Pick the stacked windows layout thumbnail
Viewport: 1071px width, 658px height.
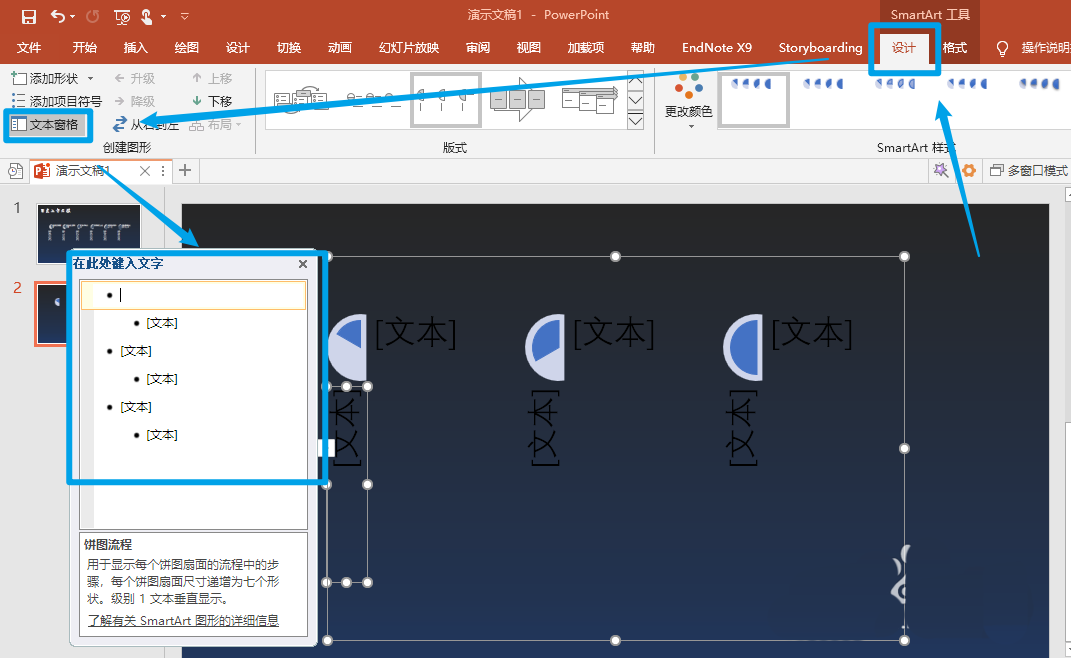[x=589, y=100]
